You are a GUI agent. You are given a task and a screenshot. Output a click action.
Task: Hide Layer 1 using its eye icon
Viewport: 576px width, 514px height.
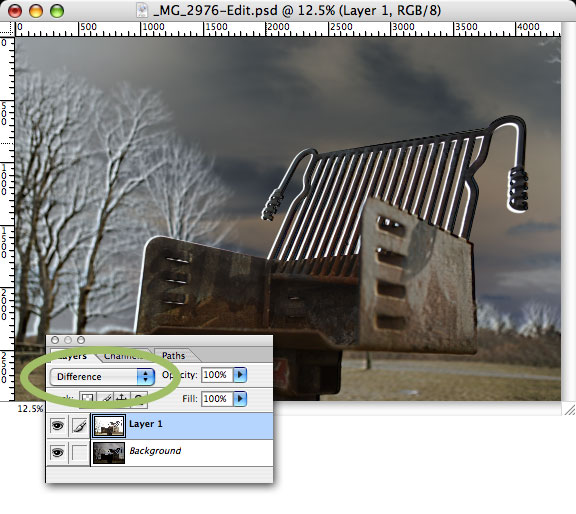coord(57,425)
